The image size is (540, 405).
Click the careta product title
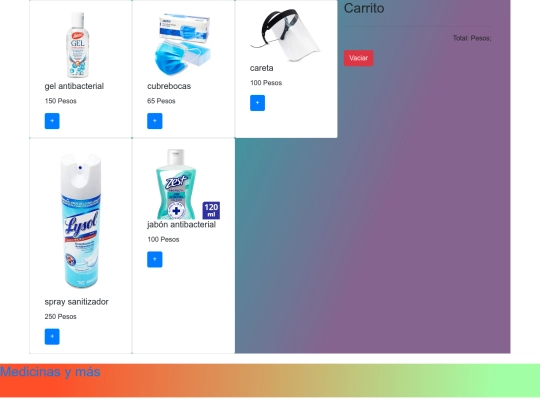[x=261, y=68]
